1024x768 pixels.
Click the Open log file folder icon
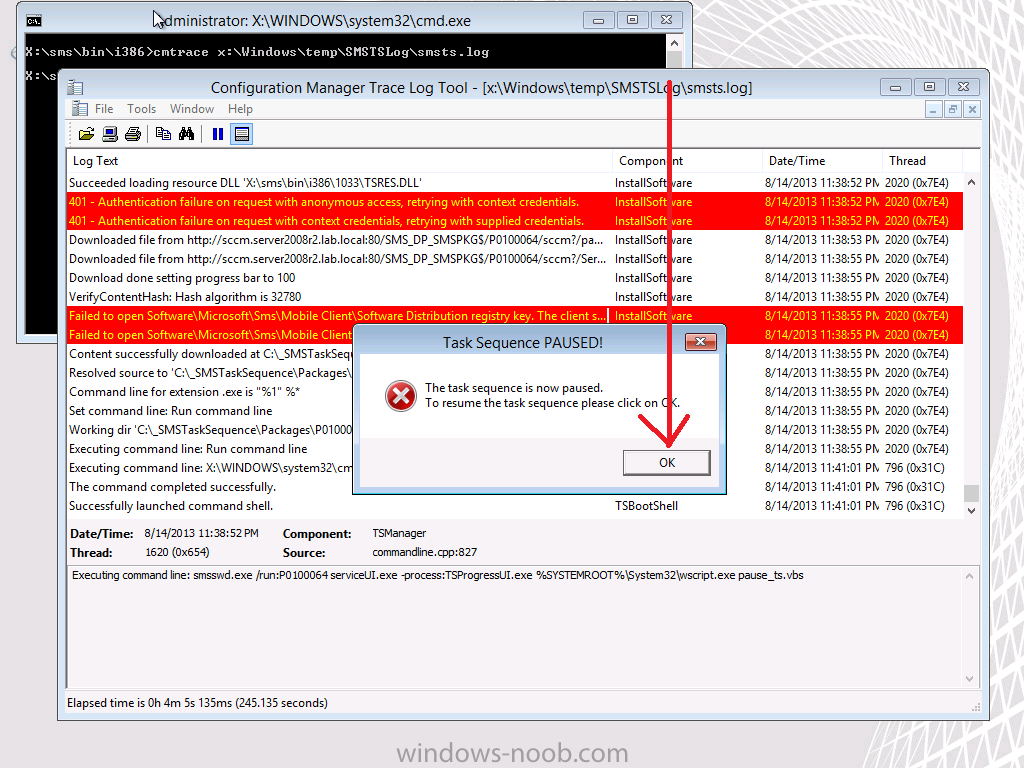click(86, 134)
